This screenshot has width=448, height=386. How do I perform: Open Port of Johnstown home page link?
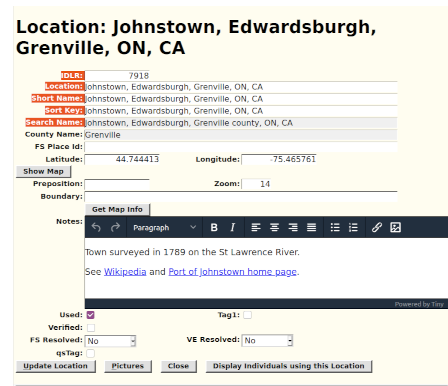[x=232, y=272]
